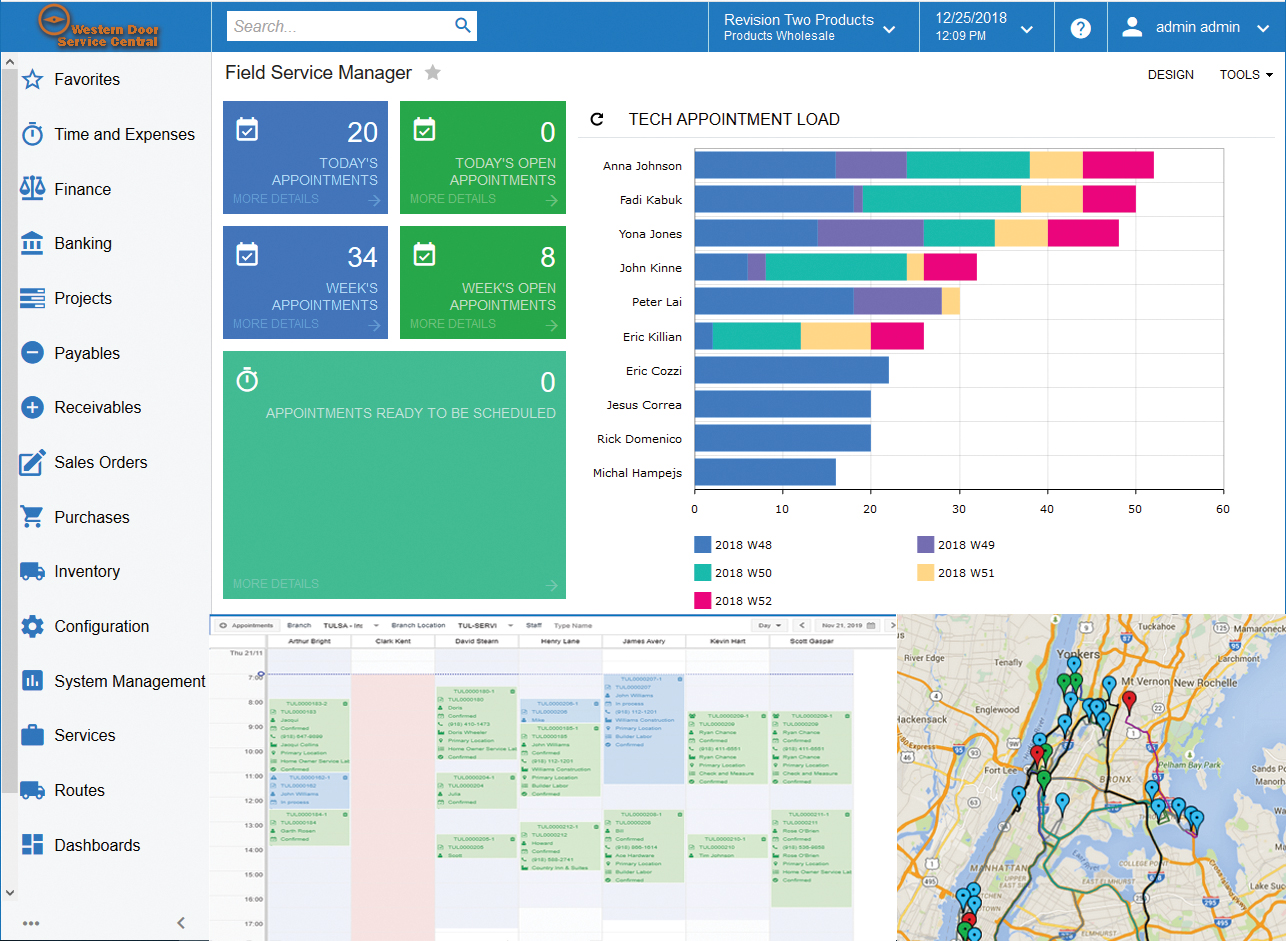The width and height of the screenshot is (1286, 941).
Task: Go to the Banking module
Action: pos(83,243)
